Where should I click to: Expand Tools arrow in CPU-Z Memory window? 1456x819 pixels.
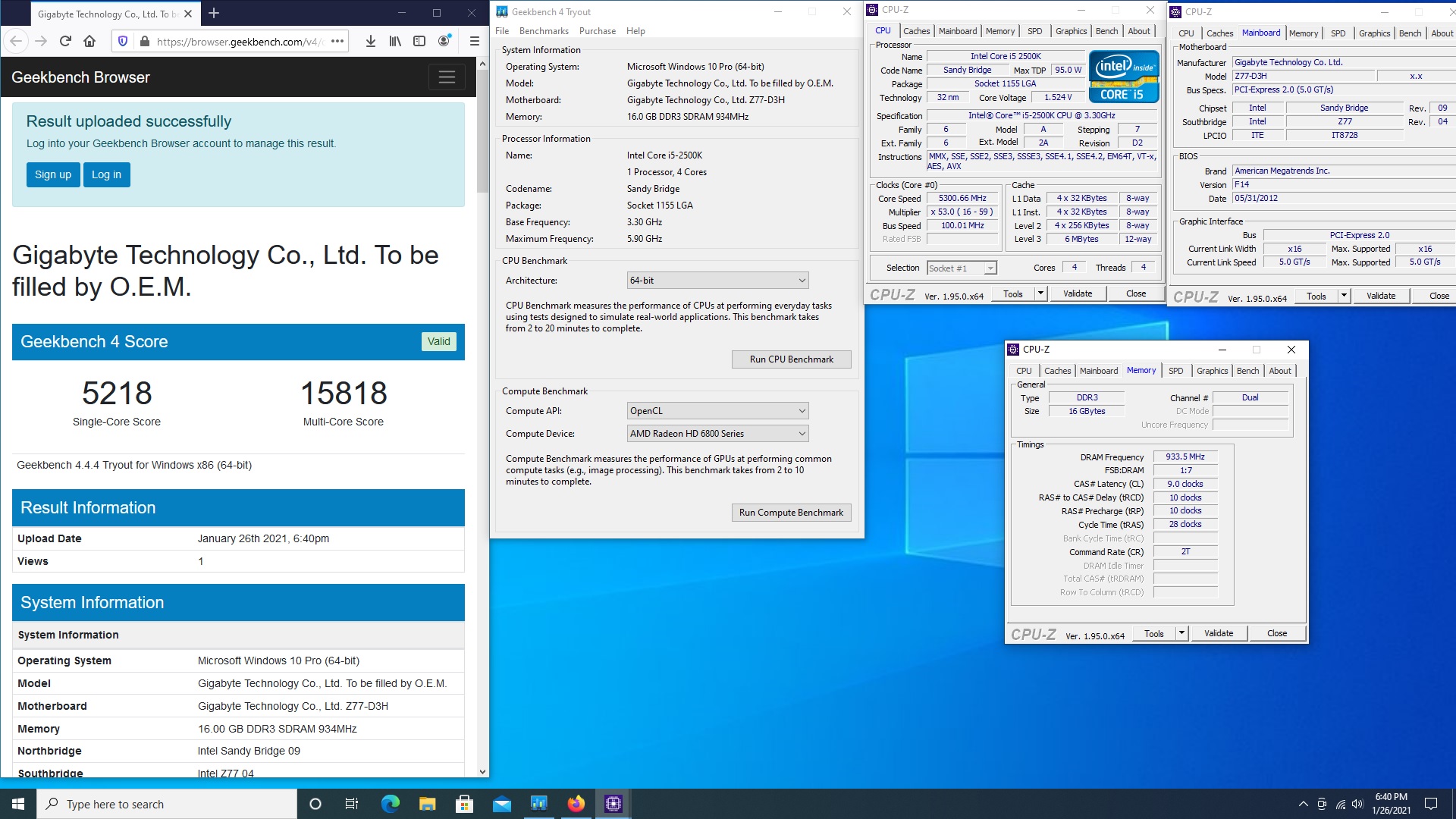point(1181,633)
